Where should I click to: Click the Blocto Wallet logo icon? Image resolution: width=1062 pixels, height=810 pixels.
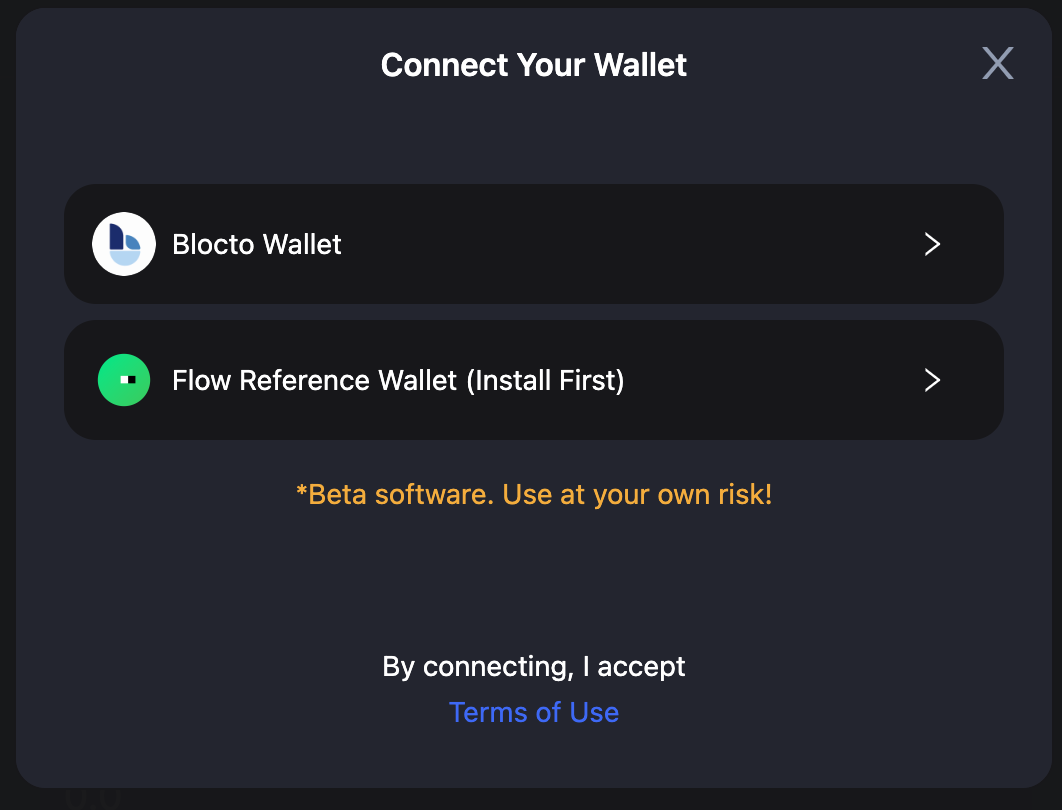(124, 244)
